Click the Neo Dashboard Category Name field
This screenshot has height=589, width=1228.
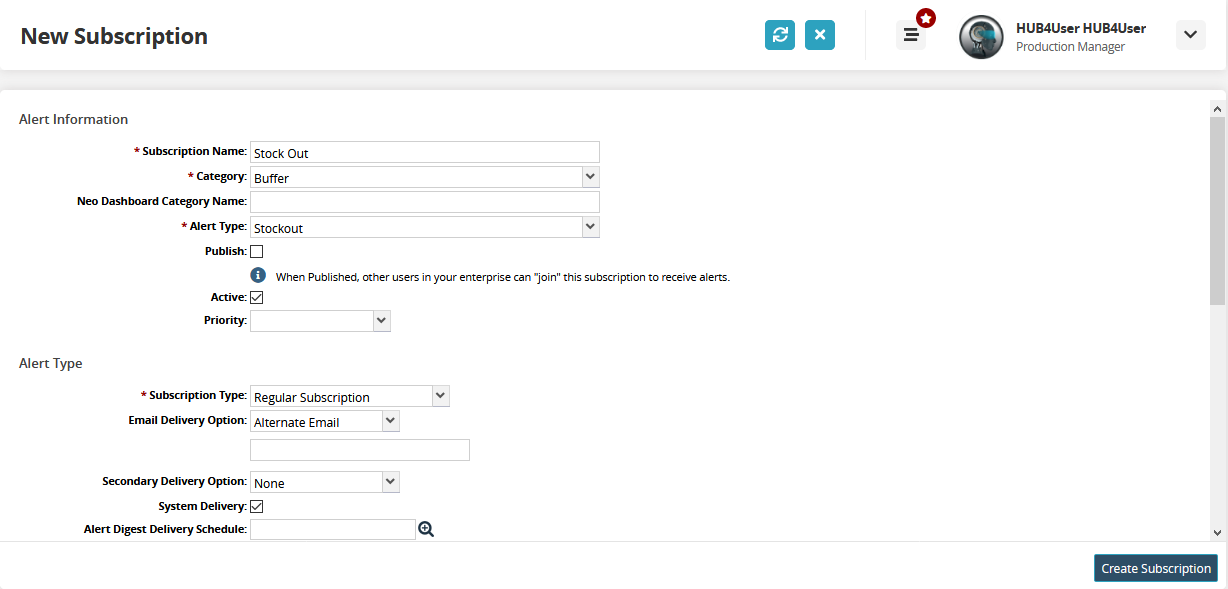pos(424,202)
